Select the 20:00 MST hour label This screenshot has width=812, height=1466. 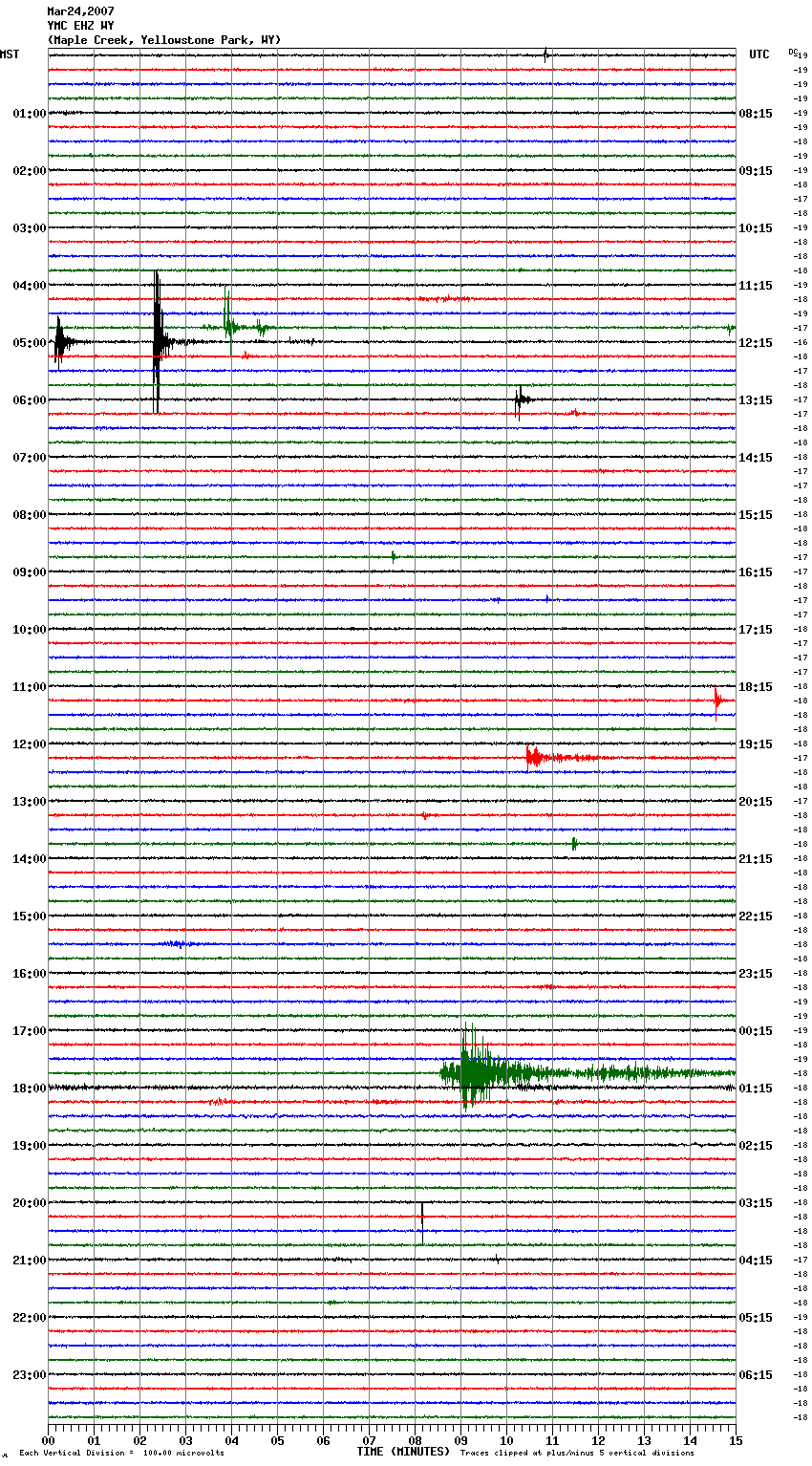pos(29,1203)
